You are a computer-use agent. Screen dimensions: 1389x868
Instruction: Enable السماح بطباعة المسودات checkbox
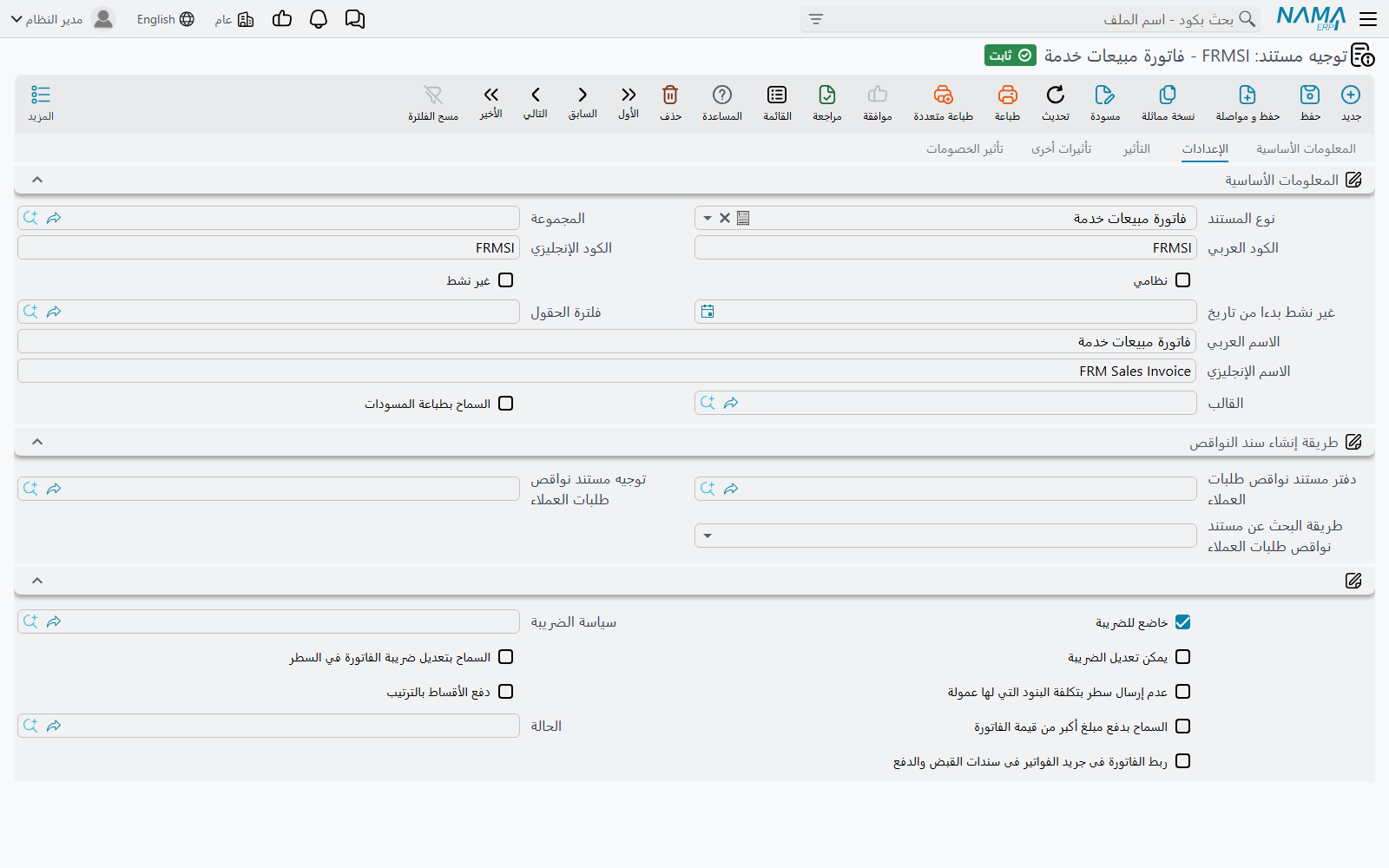pos(506,404)
